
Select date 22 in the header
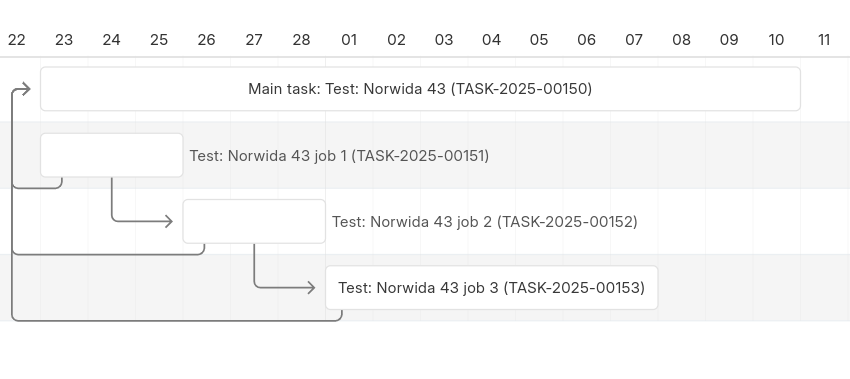pos(16,40)
